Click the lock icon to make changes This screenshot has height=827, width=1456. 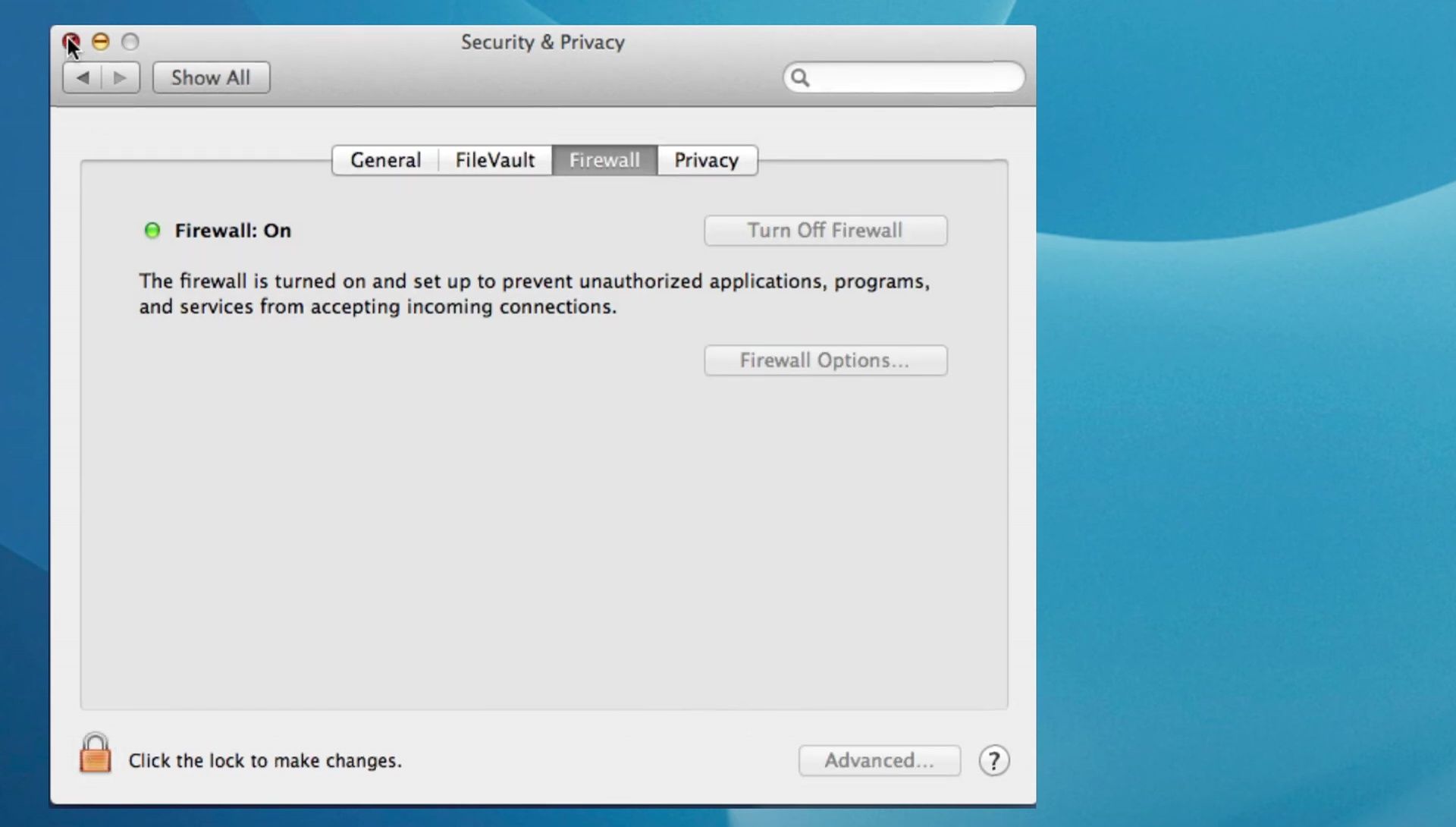click(96, 753)
